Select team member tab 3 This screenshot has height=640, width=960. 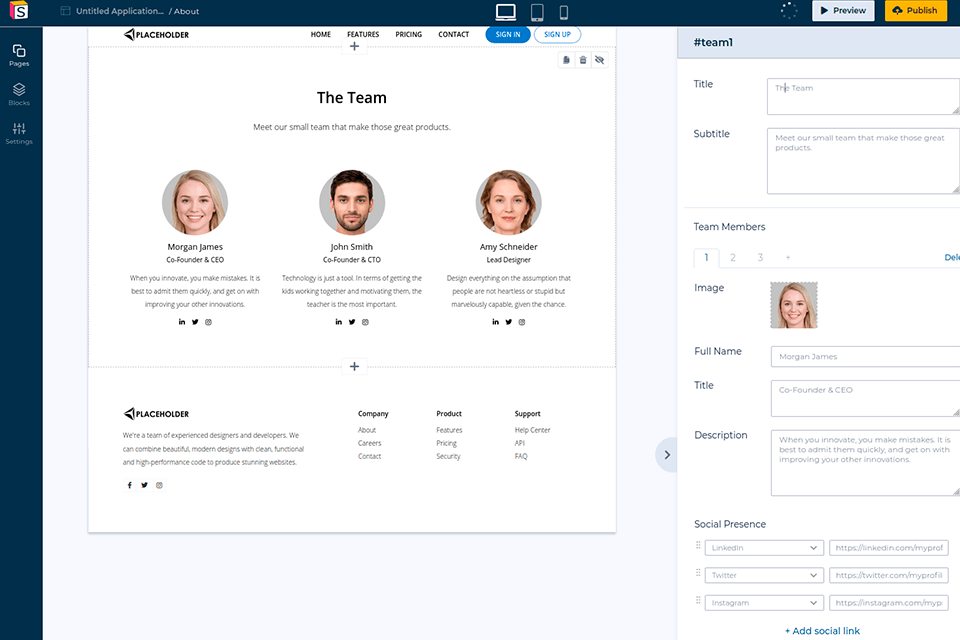click(760, 258)
